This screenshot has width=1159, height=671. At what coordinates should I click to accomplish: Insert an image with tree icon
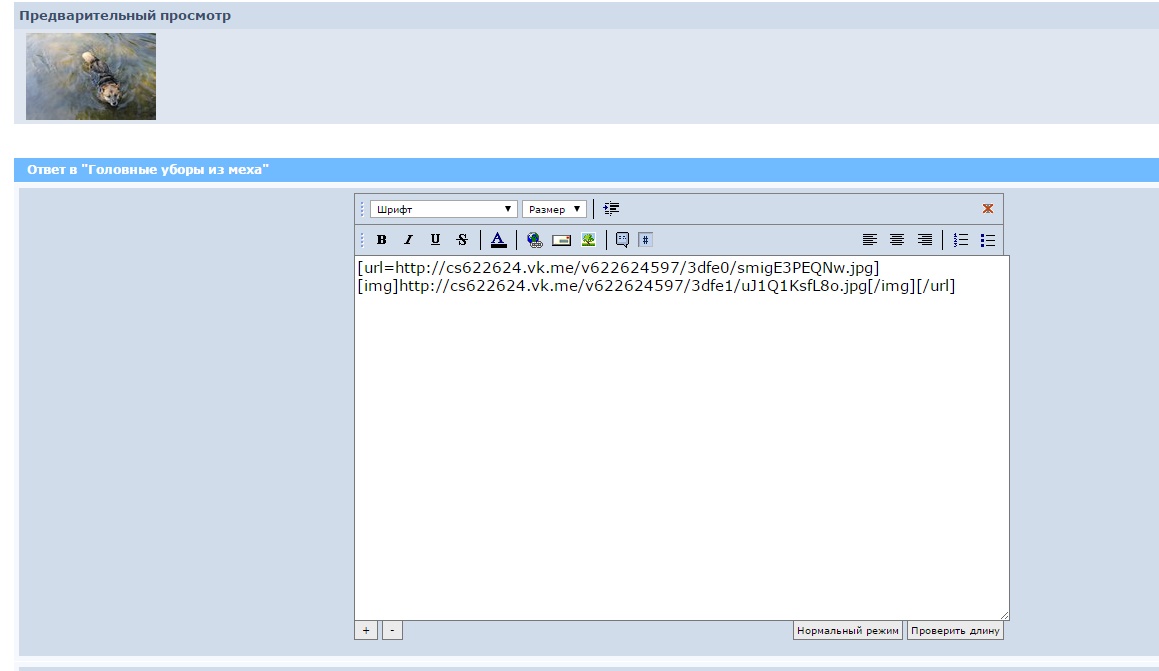tap(588, 239)
